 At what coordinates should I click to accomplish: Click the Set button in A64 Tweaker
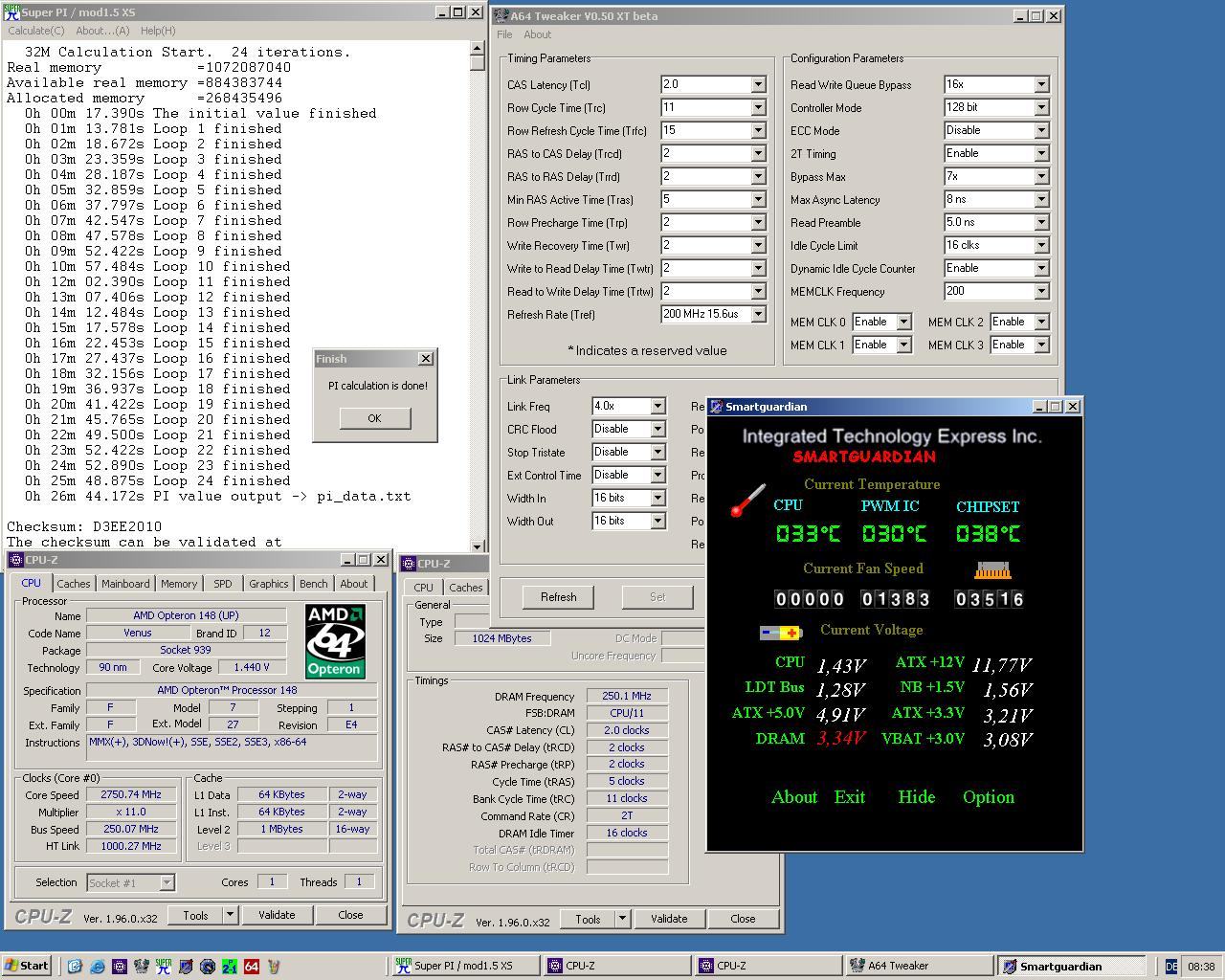657,597
